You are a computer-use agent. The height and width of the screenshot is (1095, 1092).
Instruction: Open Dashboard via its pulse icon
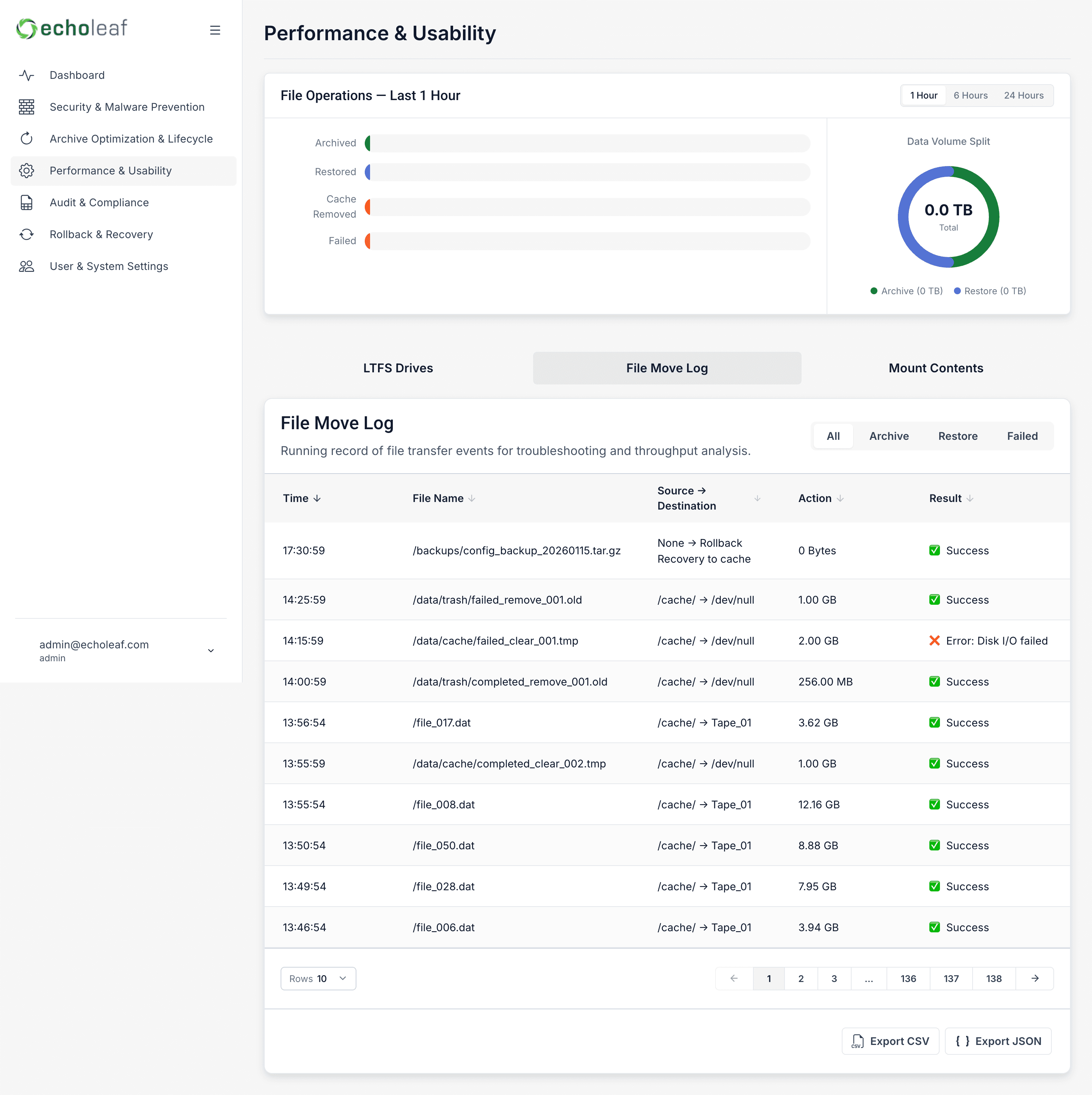click(27, 75)
